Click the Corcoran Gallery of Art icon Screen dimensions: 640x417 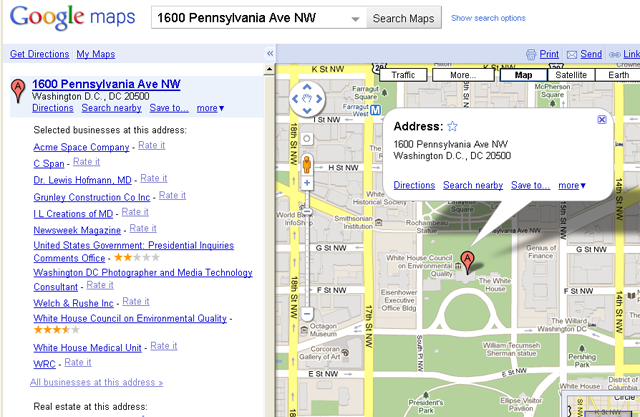point(345,353)
